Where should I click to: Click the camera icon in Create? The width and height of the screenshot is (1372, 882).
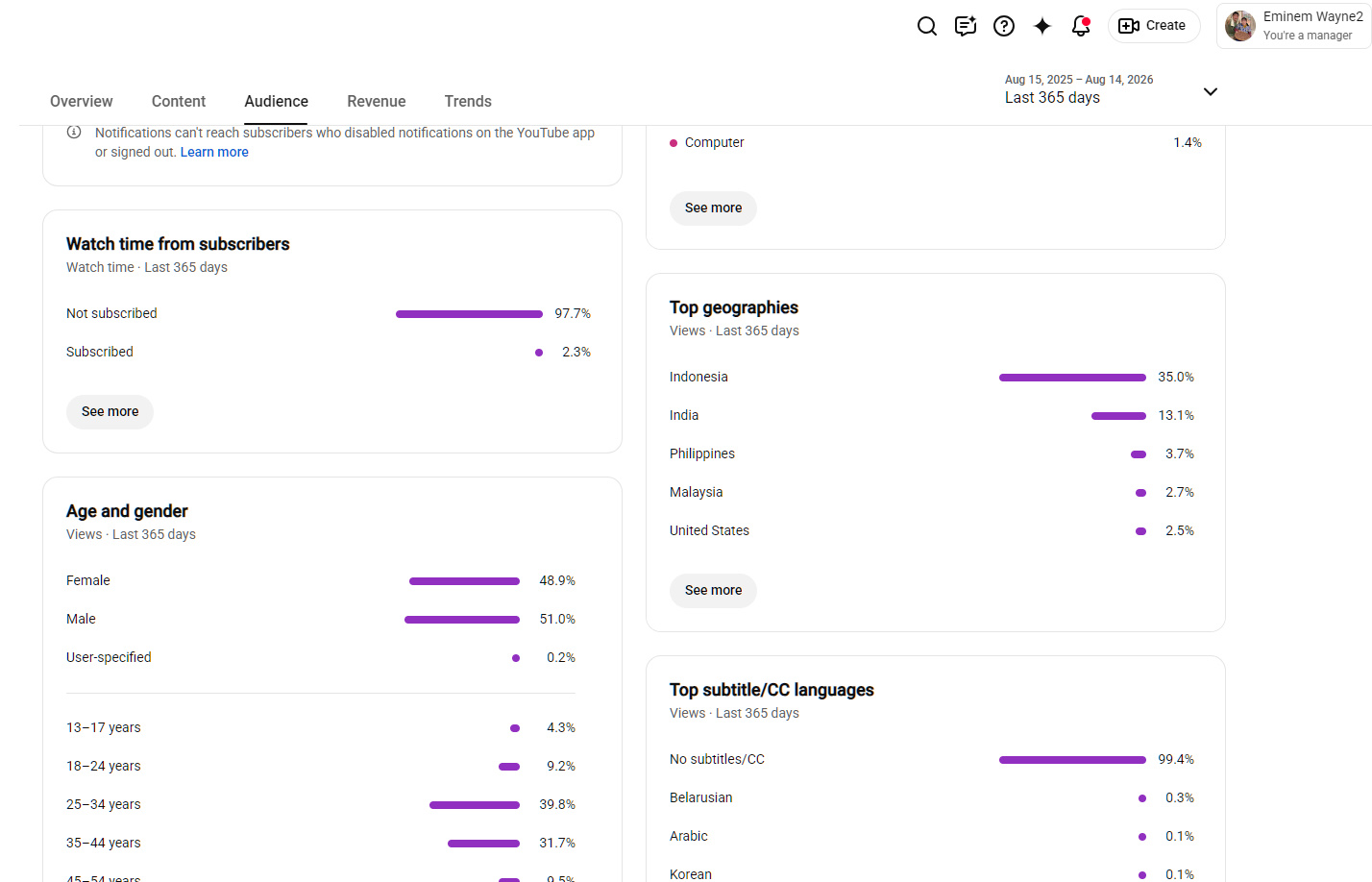pos(1129,26)
